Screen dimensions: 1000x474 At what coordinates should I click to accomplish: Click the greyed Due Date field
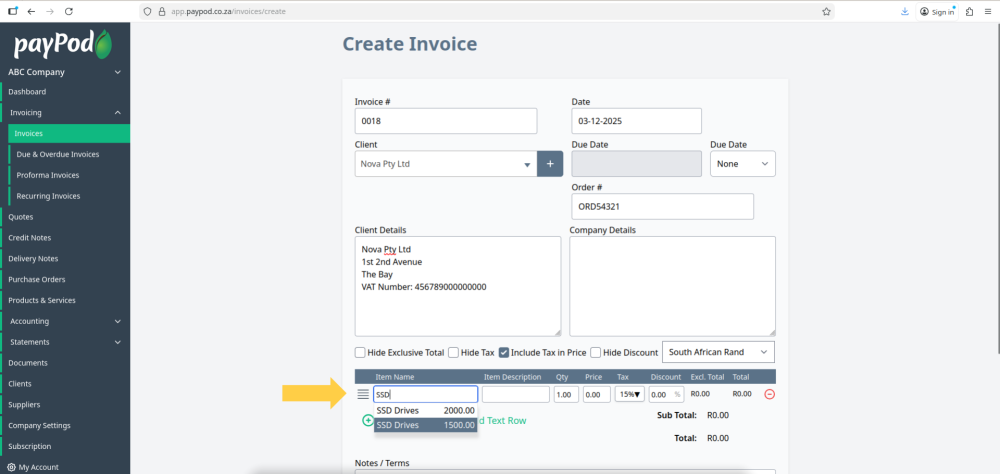[636, 164]
